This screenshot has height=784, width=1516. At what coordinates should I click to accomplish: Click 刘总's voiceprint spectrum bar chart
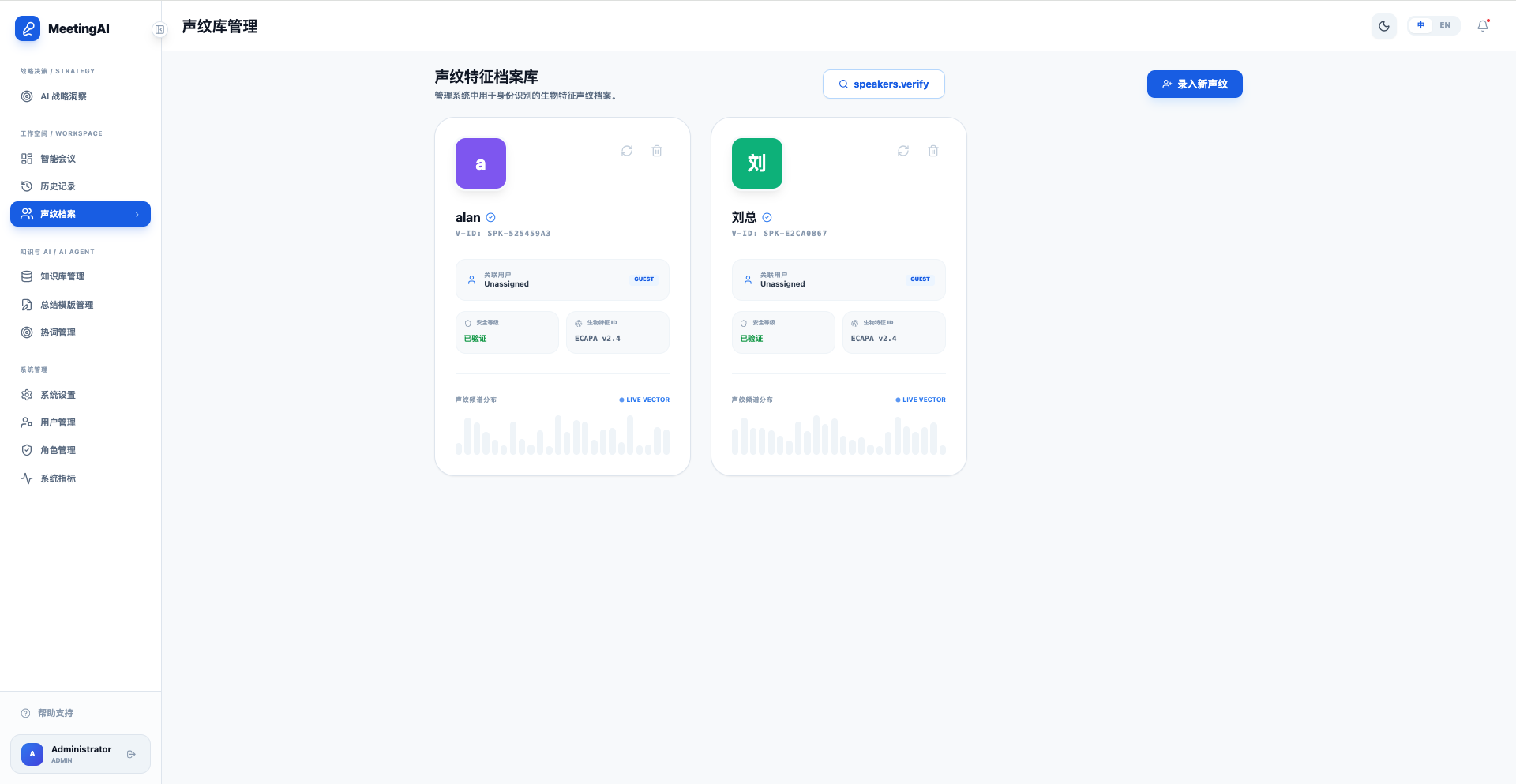tap(839, 435)
